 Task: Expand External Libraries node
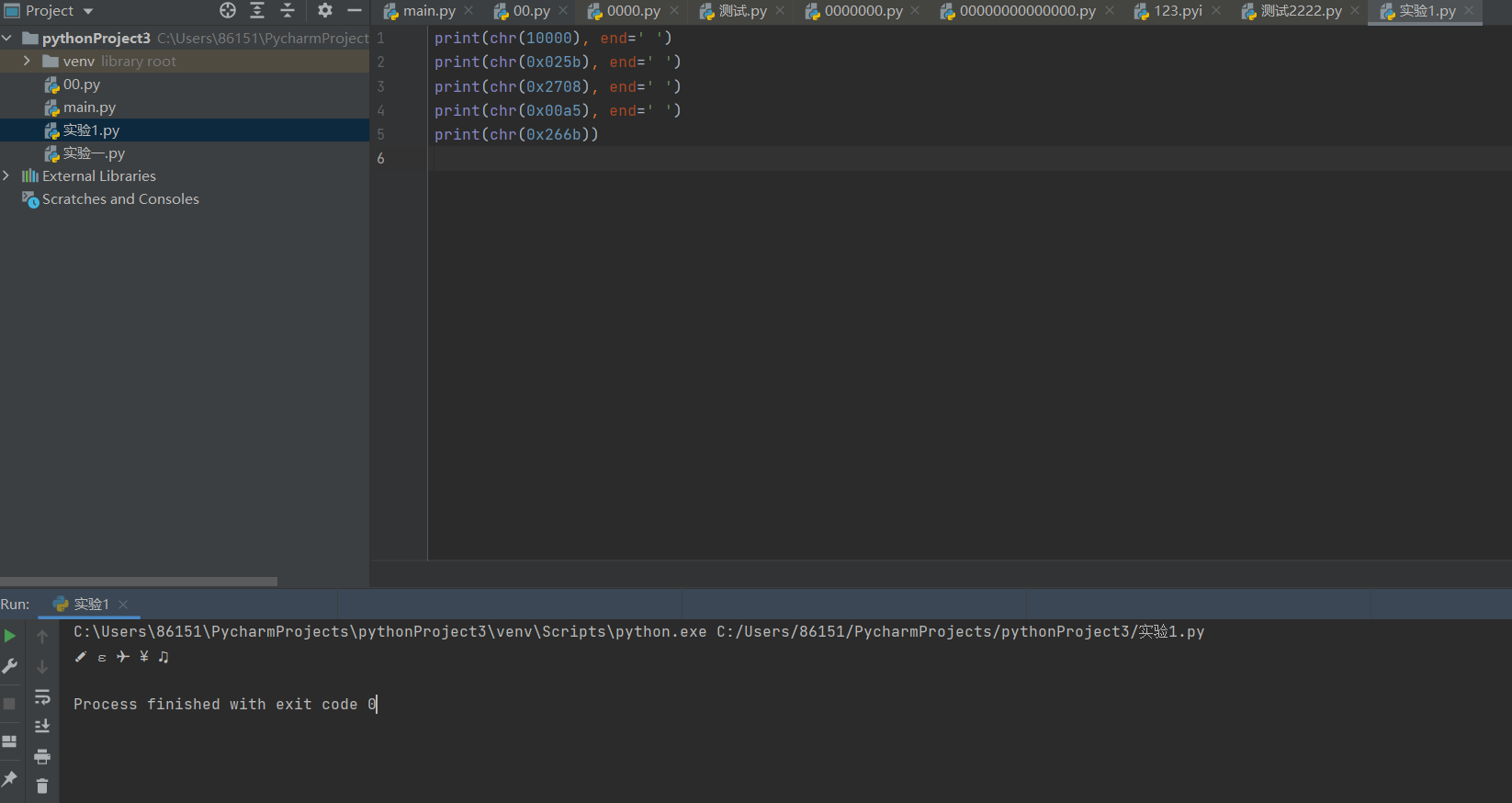coord(6,175)
